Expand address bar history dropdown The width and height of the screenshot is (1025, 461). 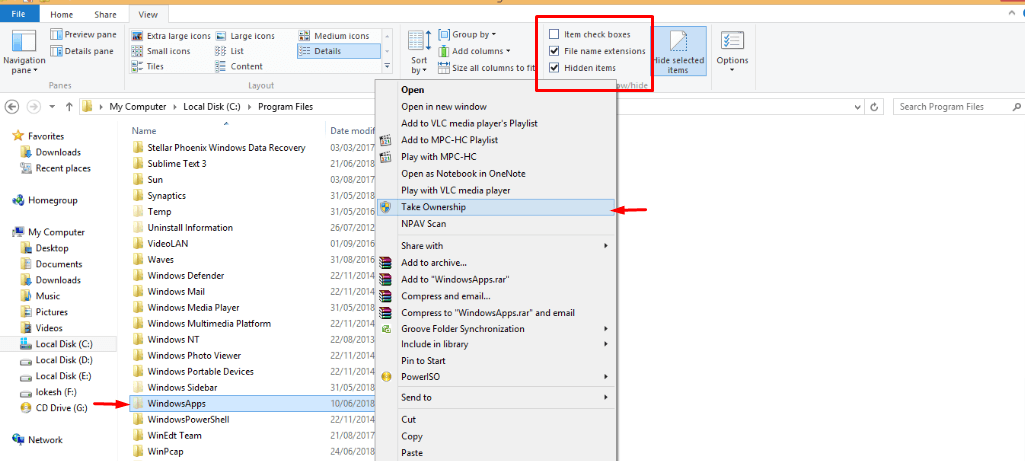click(x=857, y=107)
